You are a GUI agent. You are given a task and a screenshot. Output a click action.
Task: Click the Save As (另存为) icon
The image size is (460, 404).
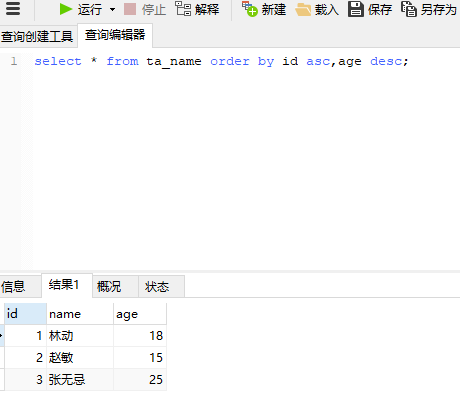point(409,9)
